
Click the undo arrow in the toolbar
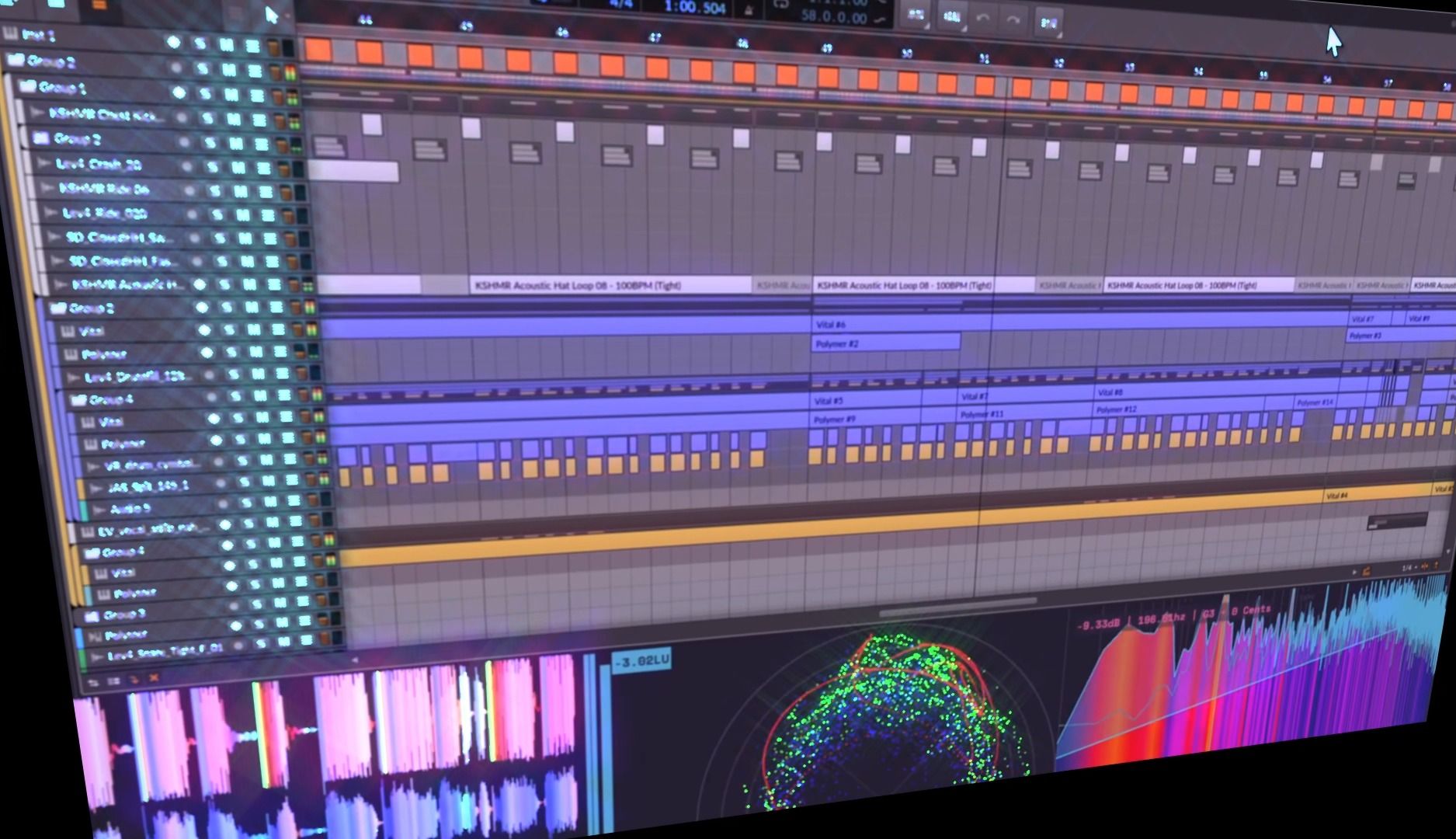(x=984, y=19)
